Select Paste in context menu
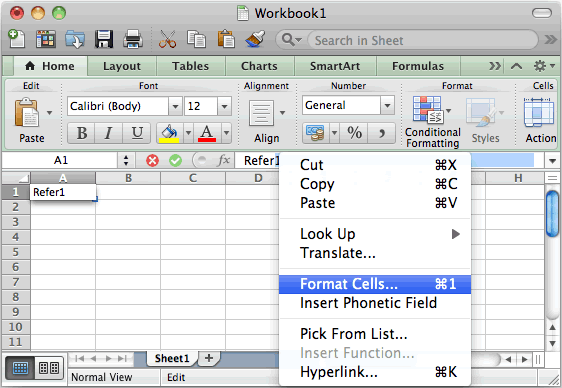Screen dimensions: 562x388 375,203
